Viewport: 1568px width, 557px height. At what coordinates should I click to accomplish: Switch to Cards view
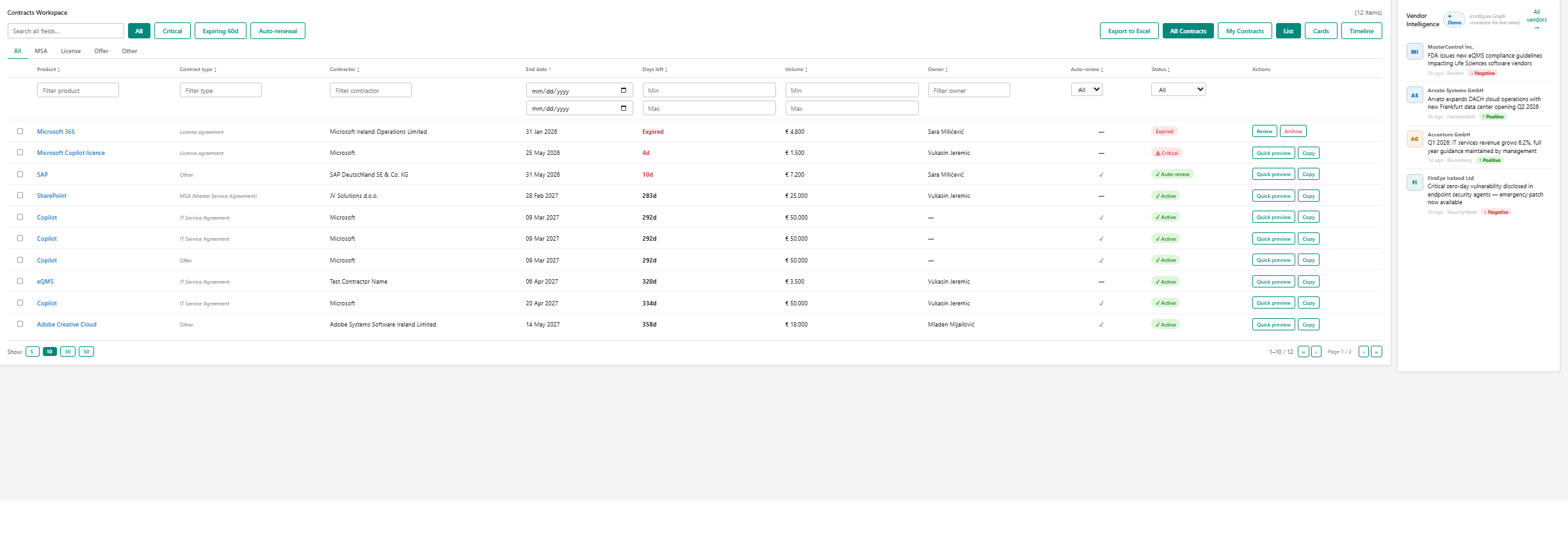(x=1321, y=31)
